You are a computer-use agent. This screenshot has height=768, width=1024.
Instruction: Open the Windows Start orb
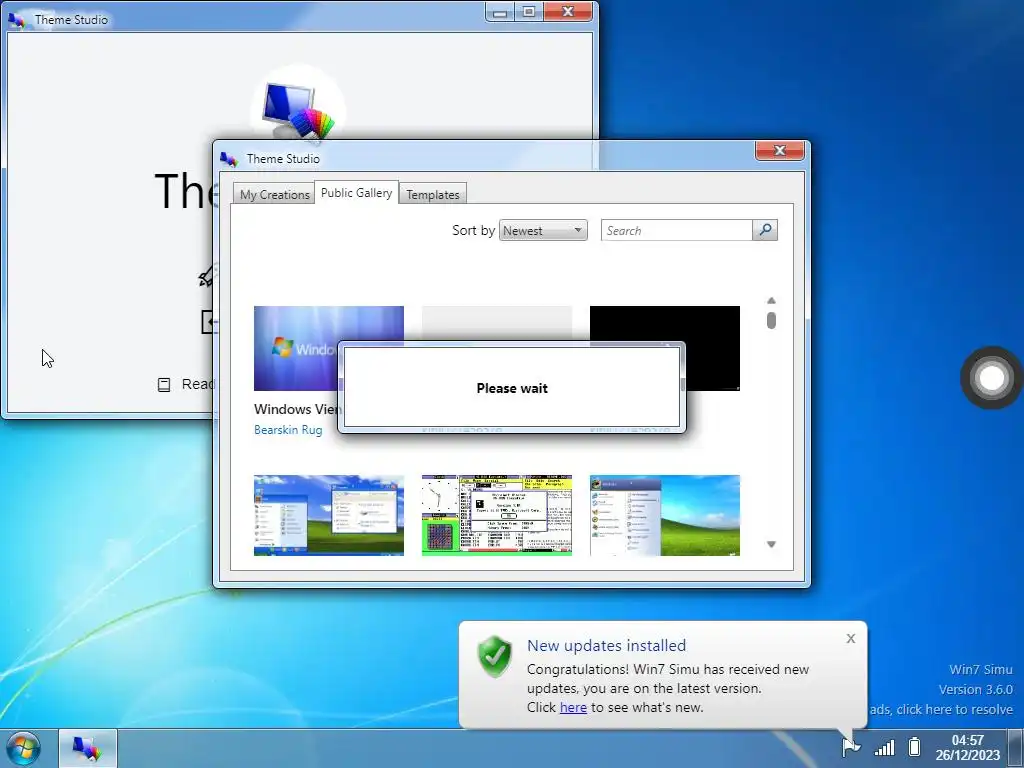coord(24,748)
